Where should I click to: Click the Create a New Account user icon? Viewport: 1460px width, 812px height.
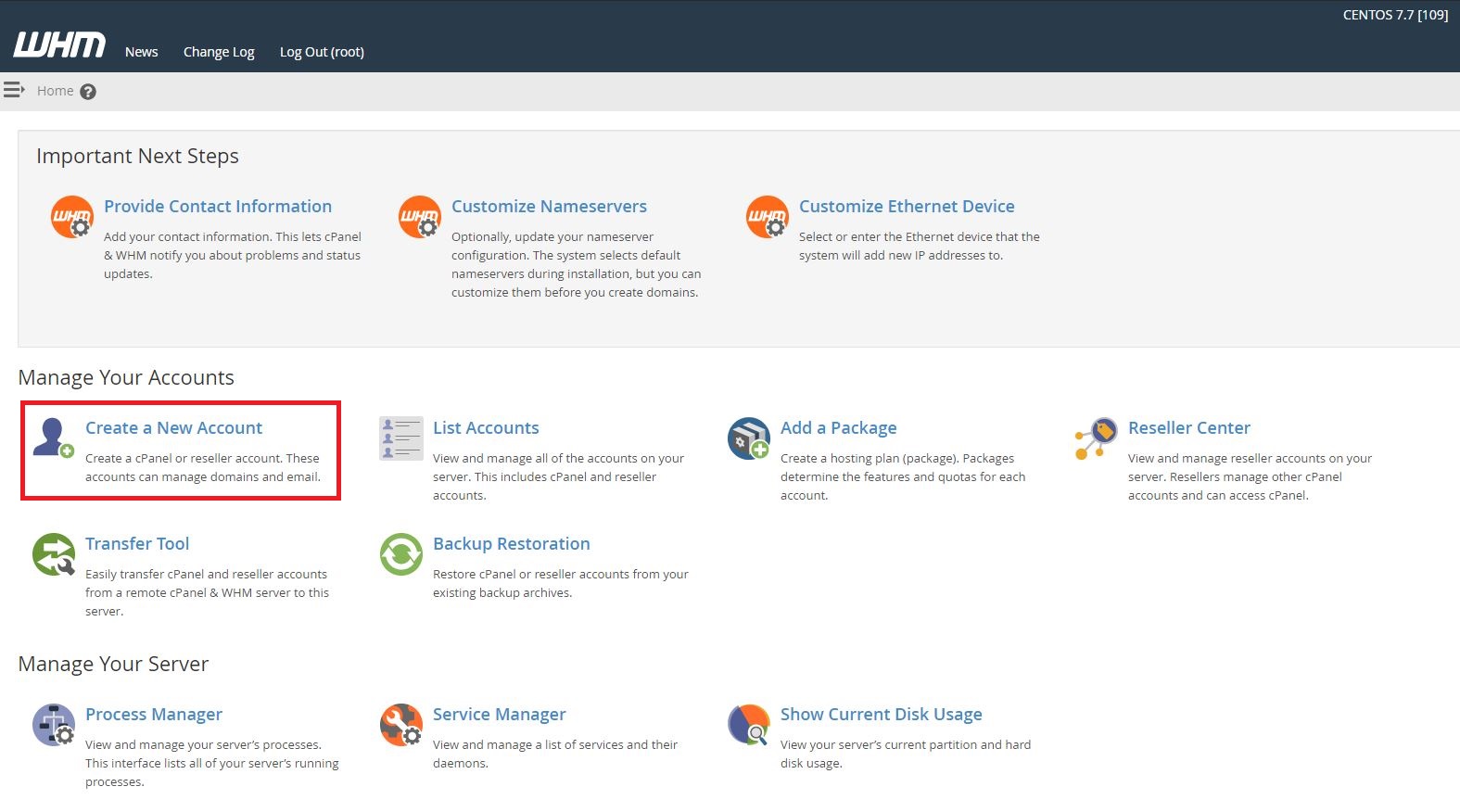click(53, 438)
